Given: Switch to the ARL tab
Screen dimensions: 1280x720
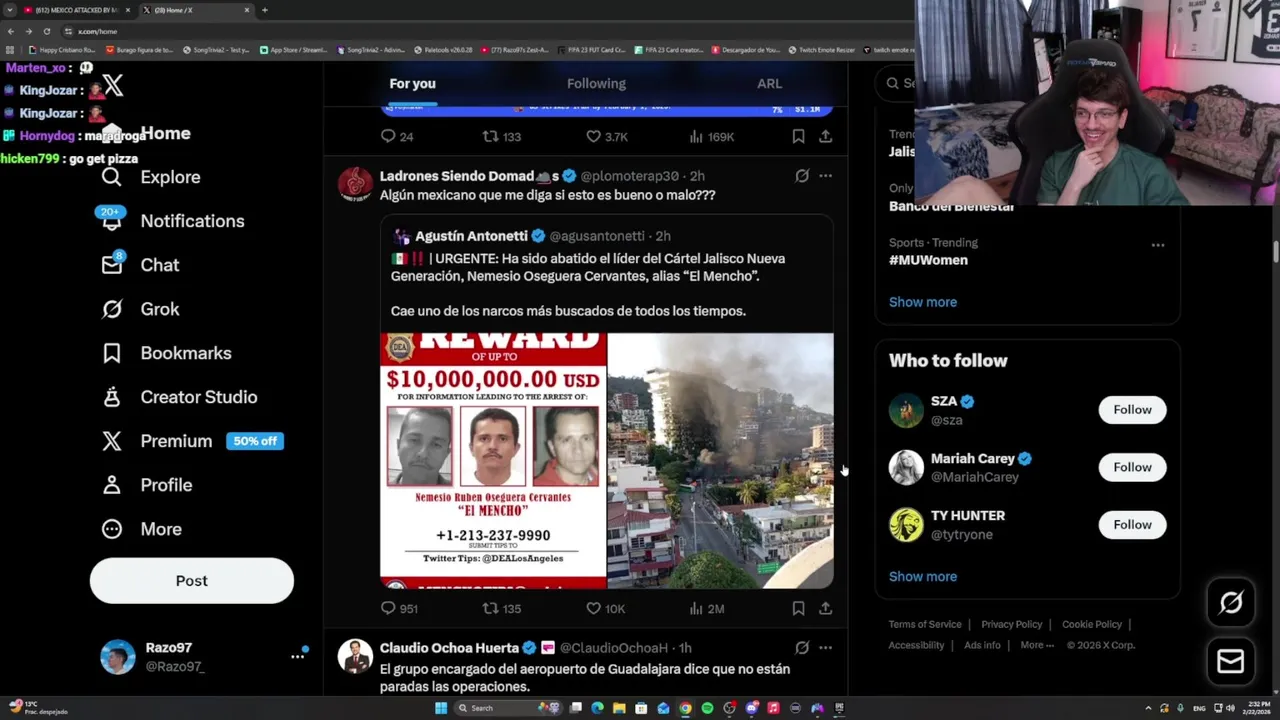Looking at the screenshot, I should [x=769, y=84].
